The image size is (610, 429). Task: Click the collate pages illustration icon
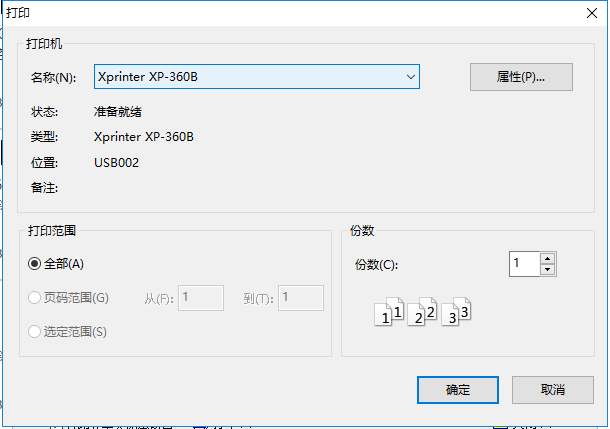point(422,312)
